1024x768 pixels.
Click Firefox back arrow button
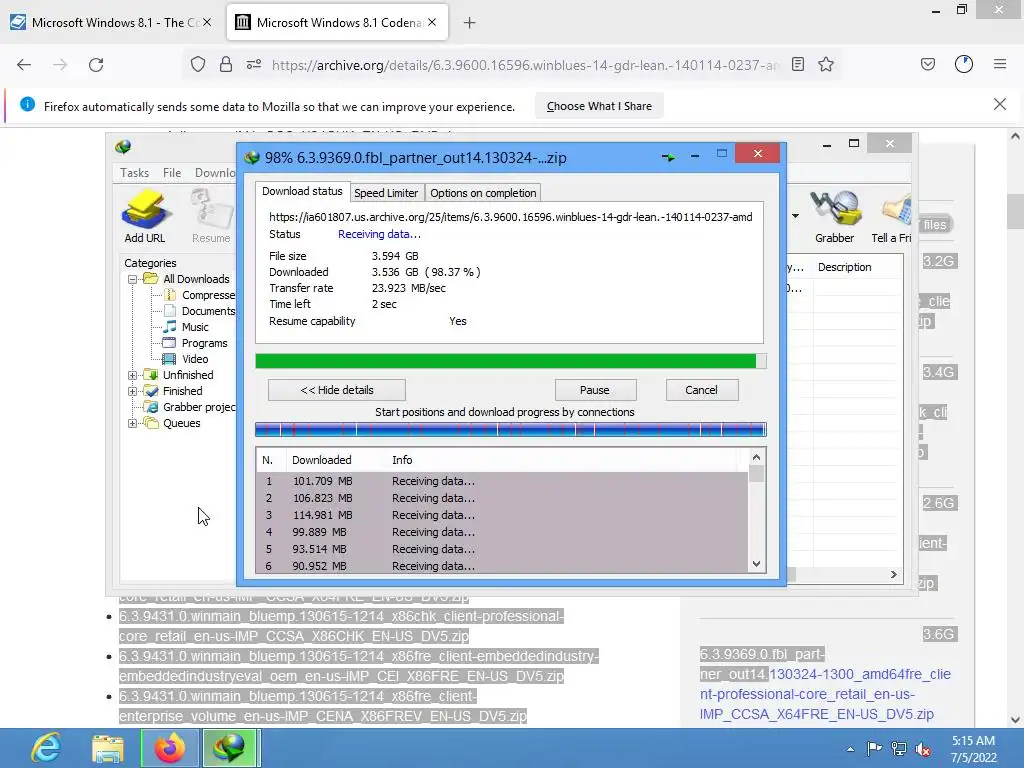coord(24,65)
